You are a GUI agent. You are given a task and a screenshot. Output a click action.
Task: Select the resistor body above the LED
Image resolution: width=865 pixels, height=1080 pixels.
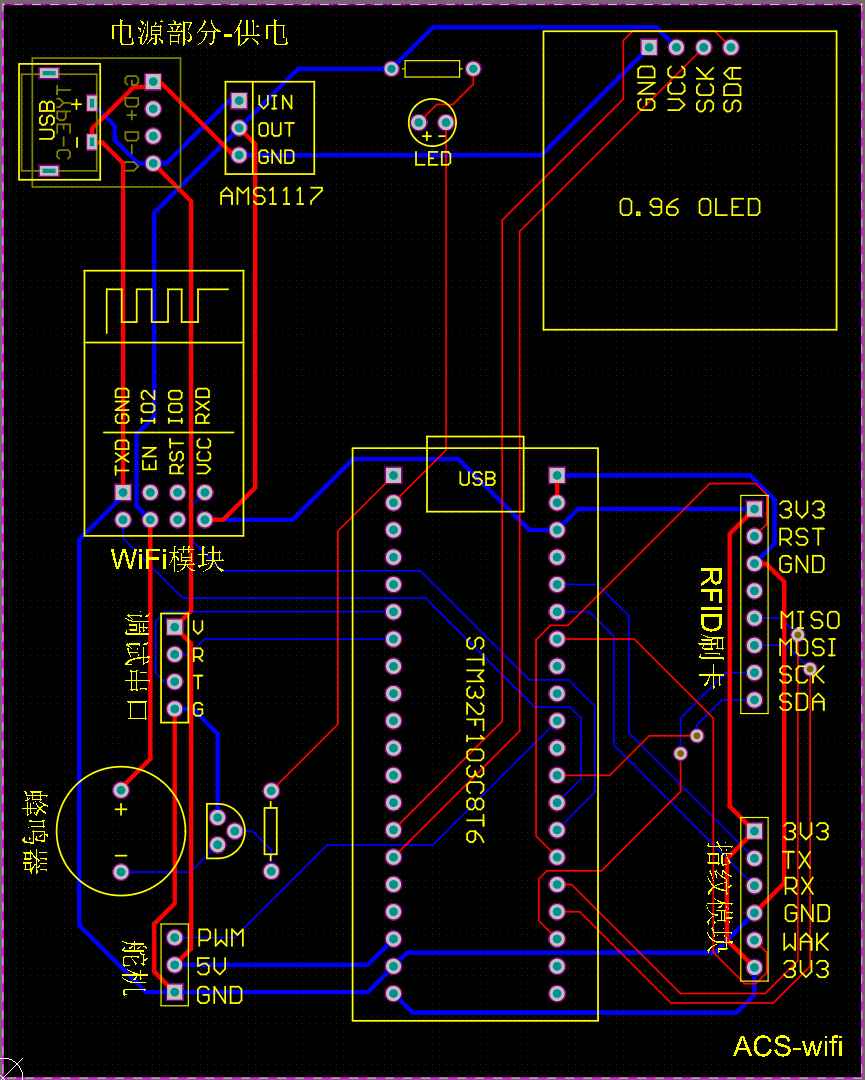(x=432, y=69)
